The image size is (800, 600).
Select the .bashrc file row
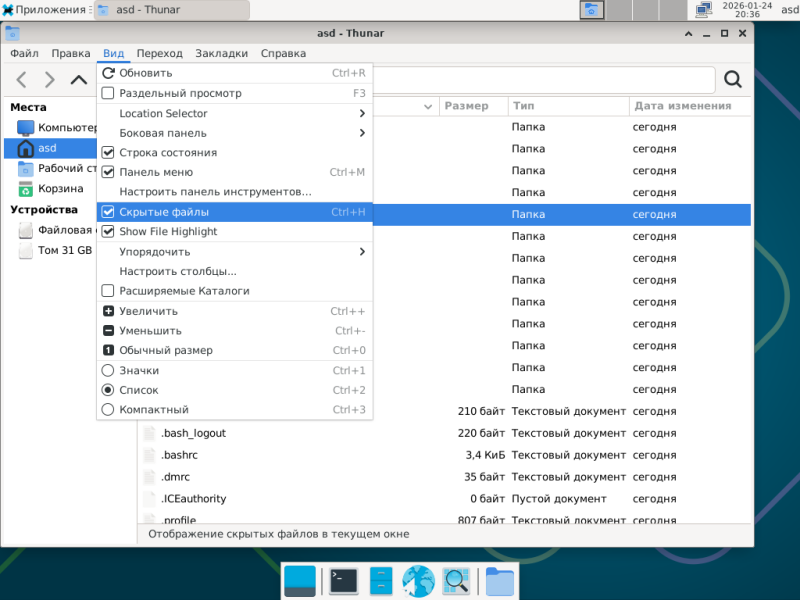click(x=444, y=455)
